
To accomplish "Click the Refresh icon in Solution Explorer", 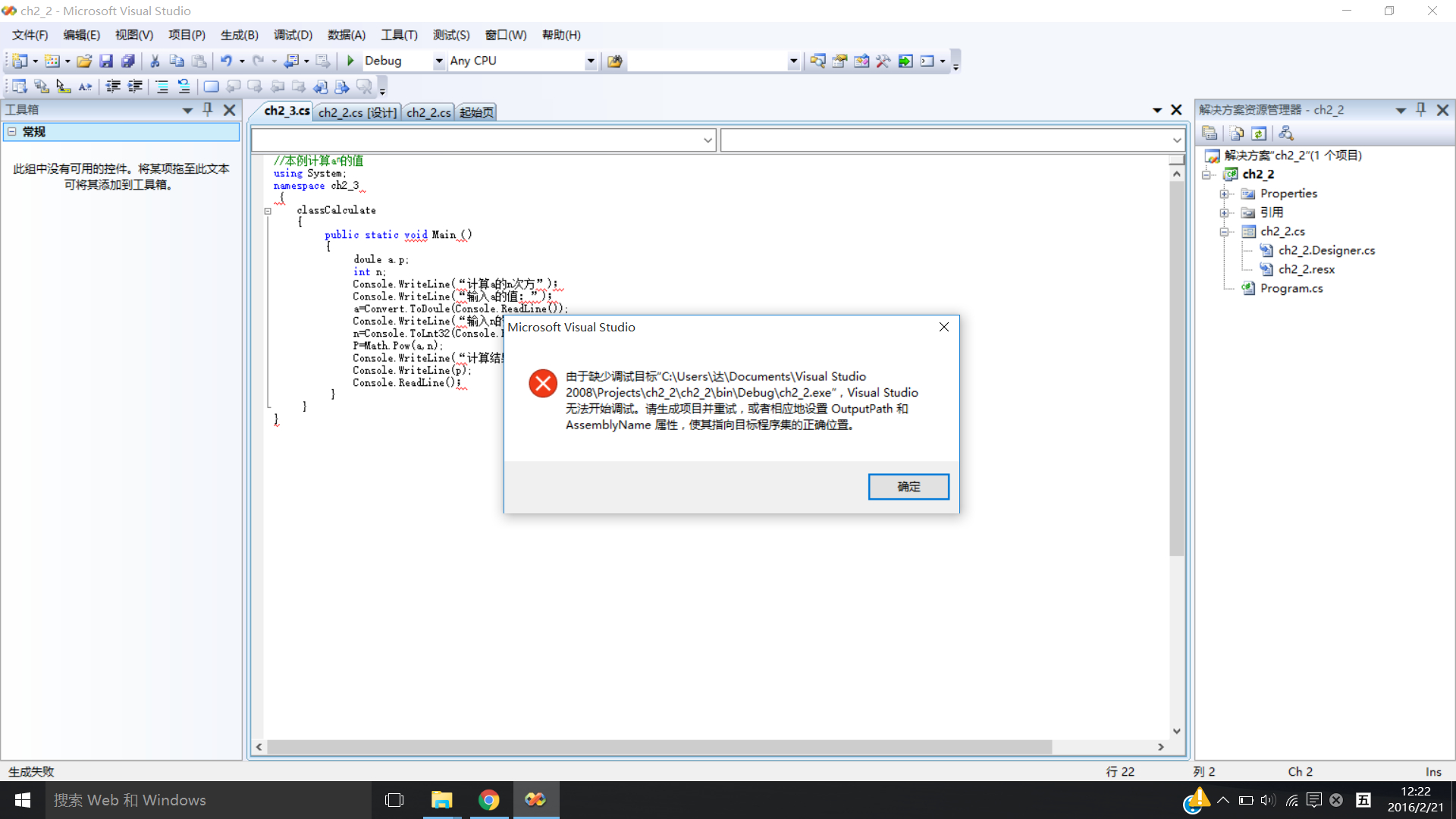I will click(1259, 133).
